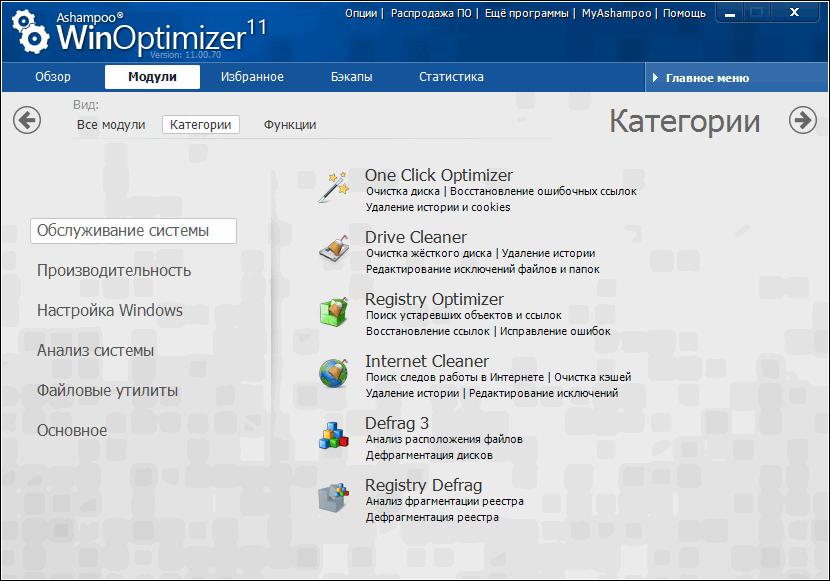Click the Помощь help link

[x=684, y=14]
